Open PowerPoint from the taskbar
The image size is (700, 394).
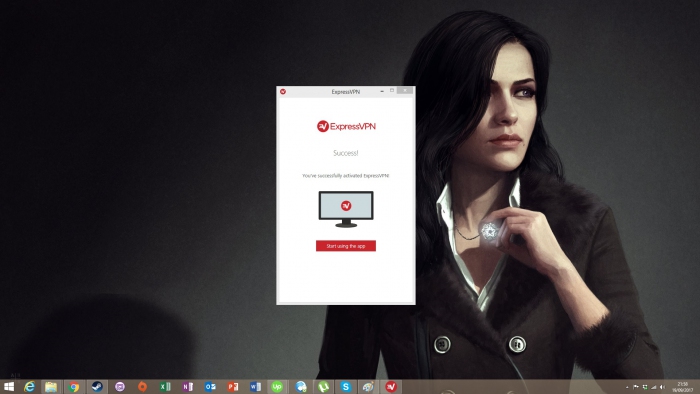(233, 386)
